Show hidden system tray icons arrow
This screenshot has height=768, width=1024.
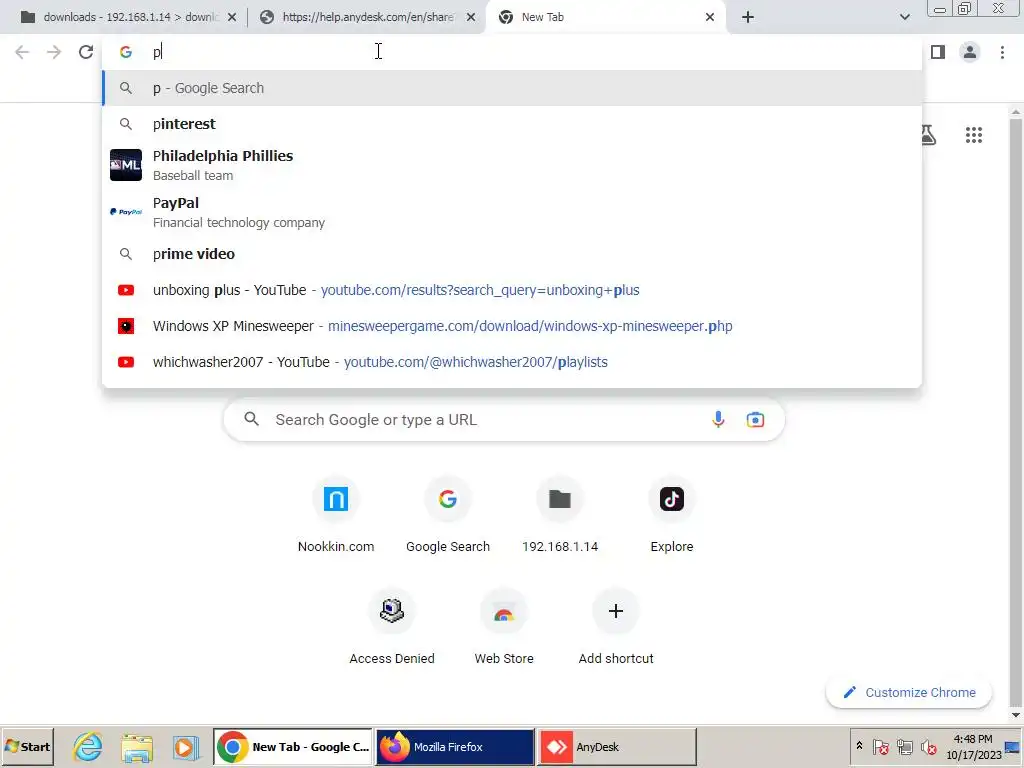point(859,746)
